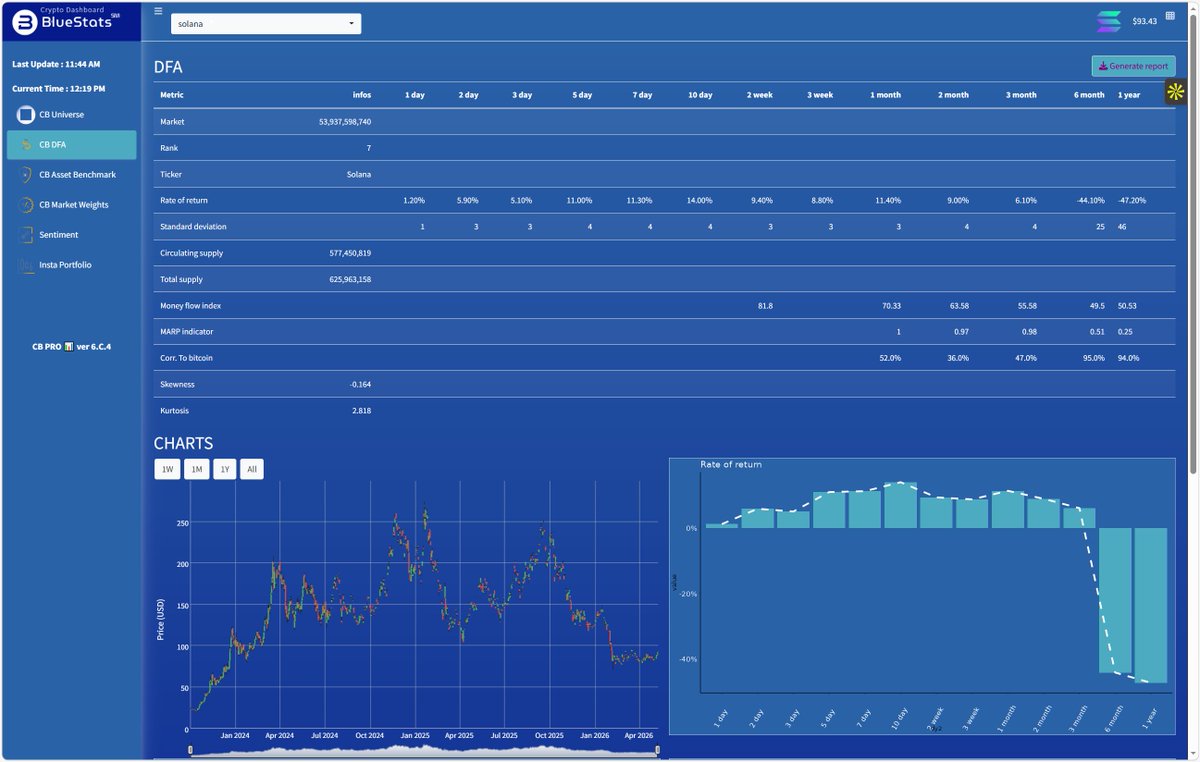The width and height of the screenshot is (1200, 762).
Task: Click the yellow asterisk side widget
Action: (x=1175, y=92)
